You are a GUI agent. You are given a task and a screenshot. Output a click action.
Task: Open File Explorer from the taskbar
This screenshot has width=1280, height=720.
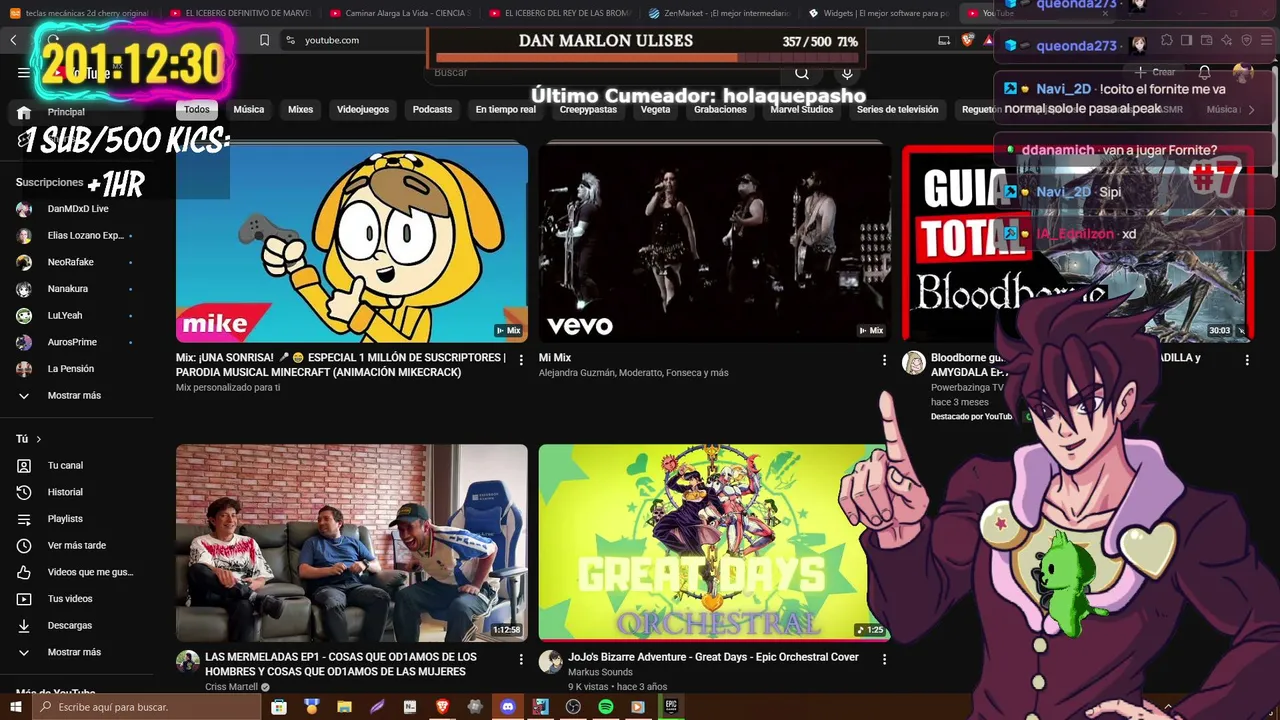pos(344,707)
